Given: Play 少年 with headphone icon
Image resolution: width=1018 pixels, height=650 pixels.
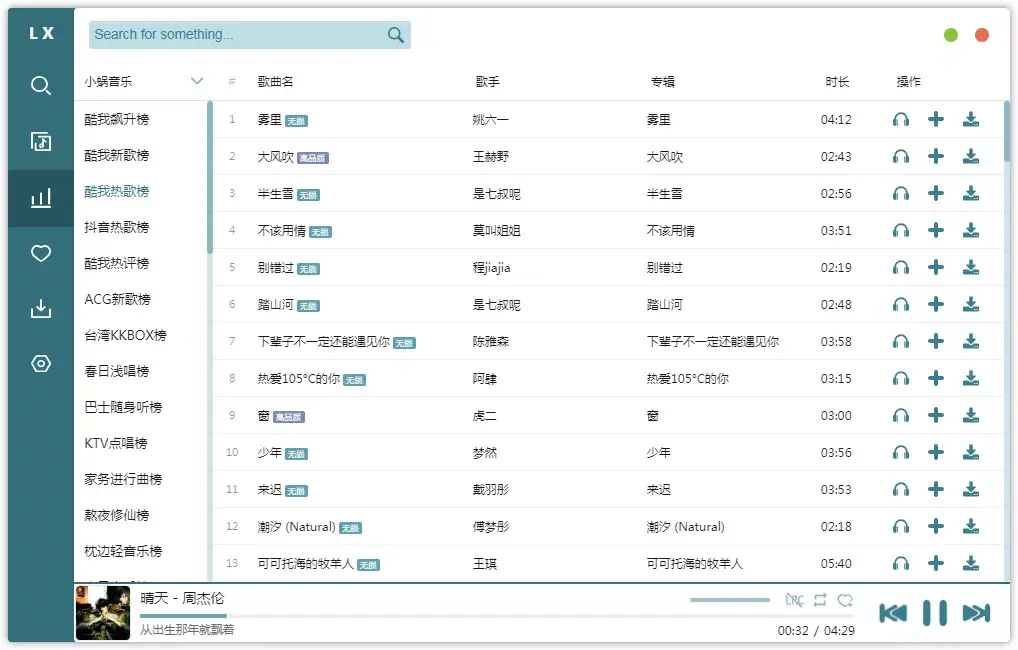Looking at the screenshot, I should click(x=900, y=453).
